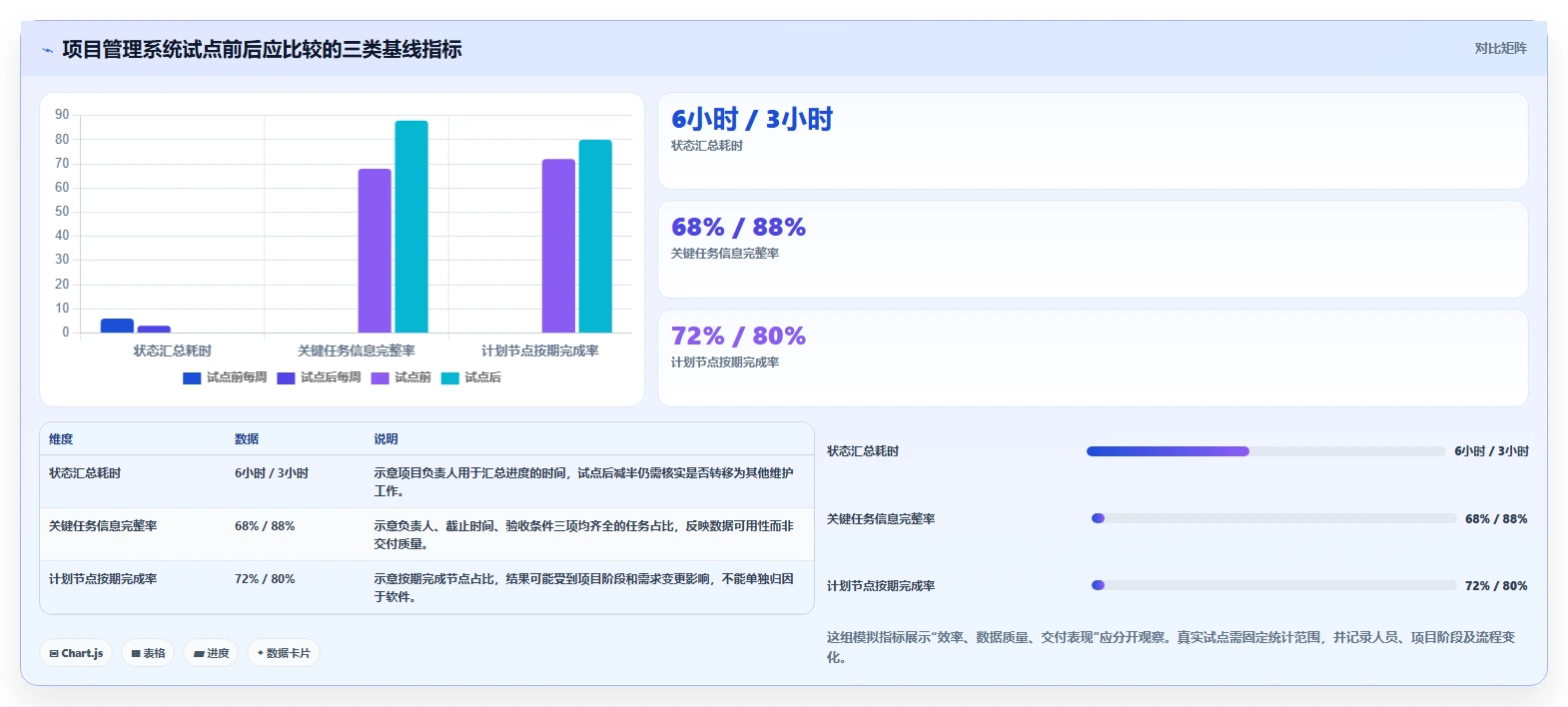Click the 68% / 88% table cell
The width and height of the screenshot is (1568, 707).
(265, 526)
